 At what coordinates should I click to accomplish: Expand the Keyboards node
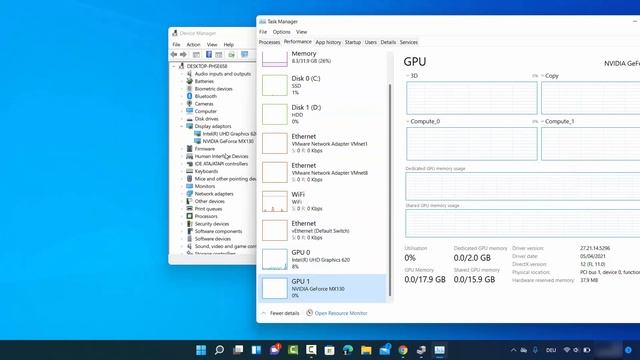point(182,171)
